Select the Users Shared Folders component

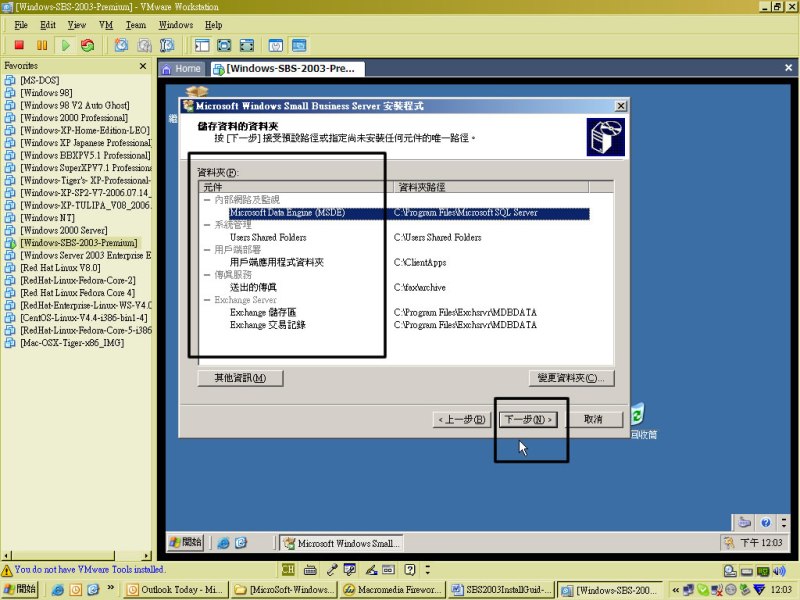click(268, 237)
